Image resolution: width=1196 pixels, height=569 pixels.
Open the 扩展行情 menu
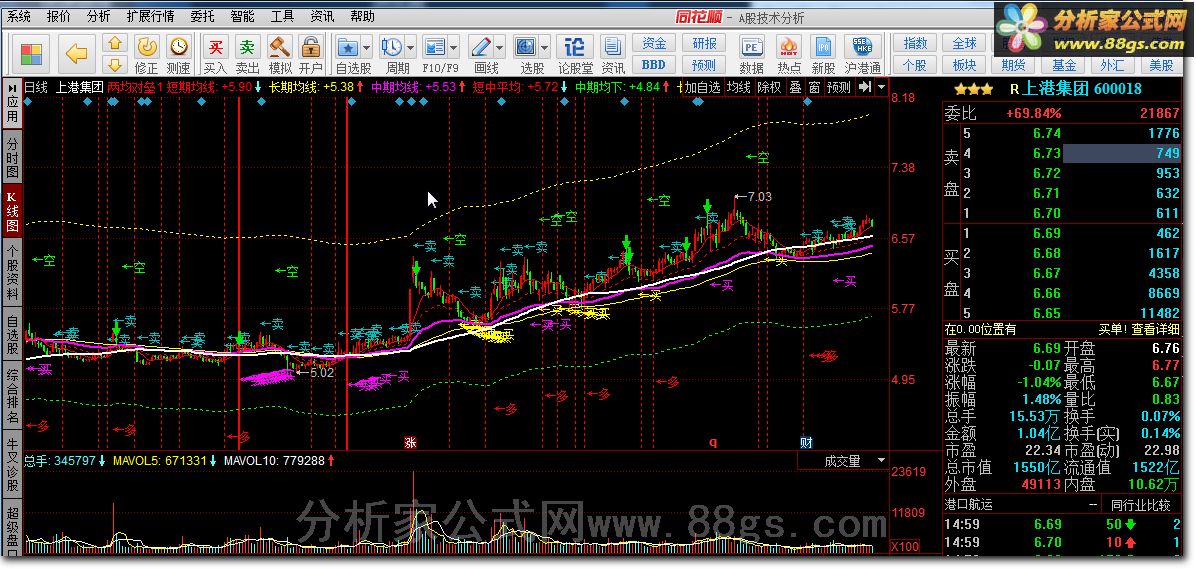(150, 17)
